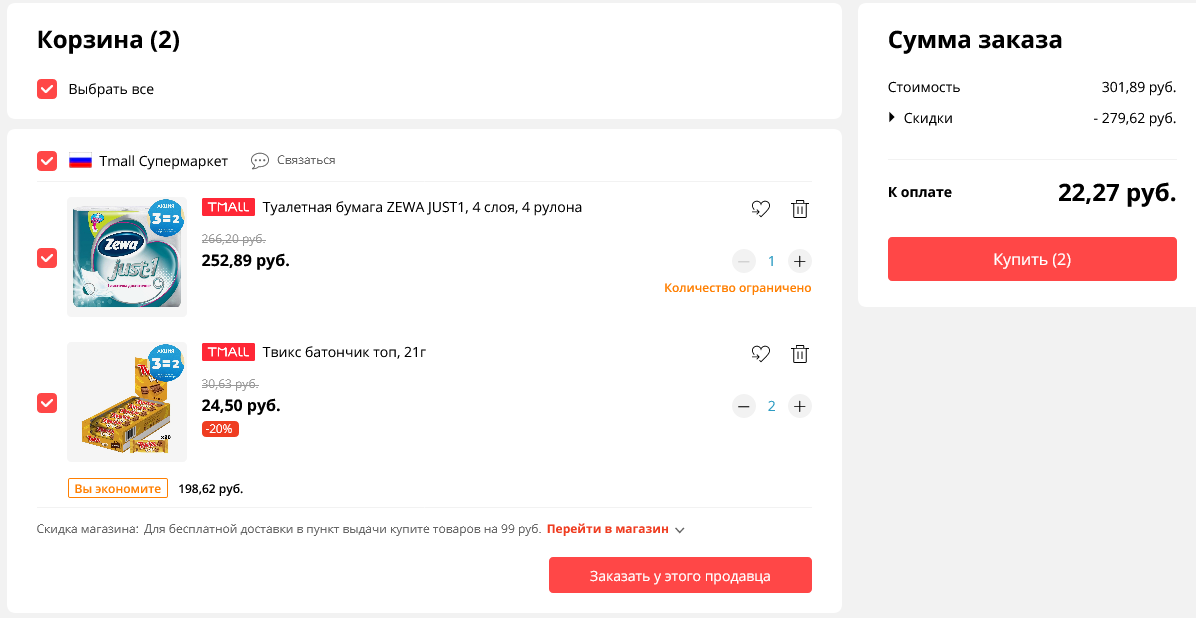Add Zewa toilet paper to wishlist
This screenshot has width=1196, height=618.
pos(760,208)
